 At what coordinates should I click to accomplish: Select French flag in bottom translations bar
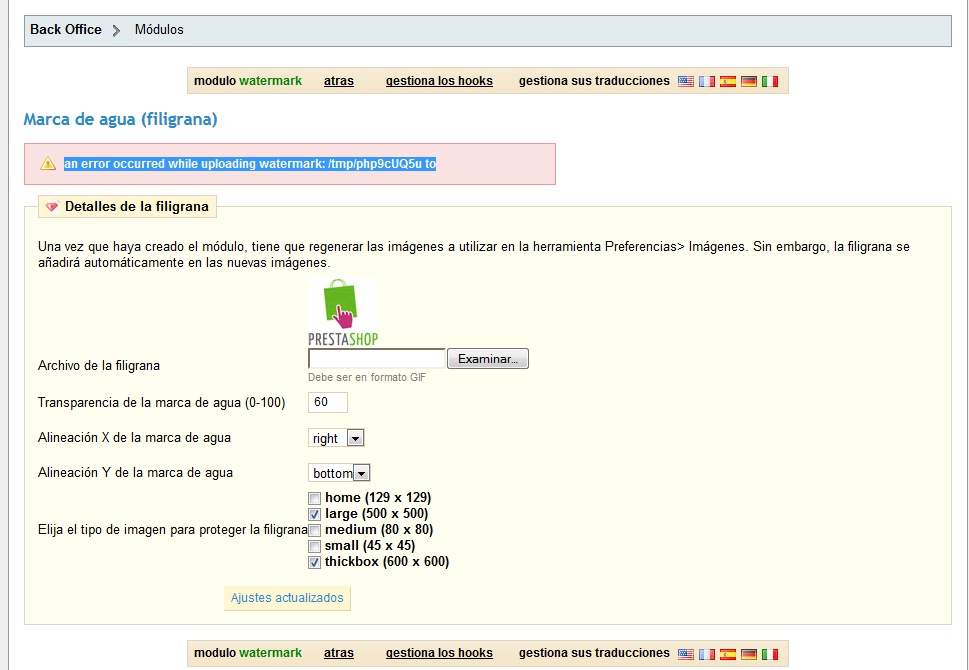(x=706, y=654)
